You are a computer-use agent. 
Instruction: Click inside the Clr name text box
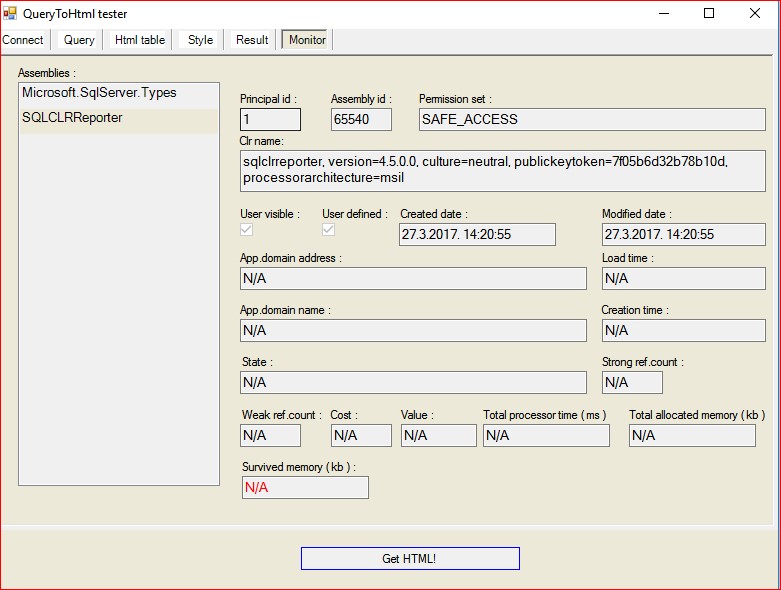click(x=502, y=170)
